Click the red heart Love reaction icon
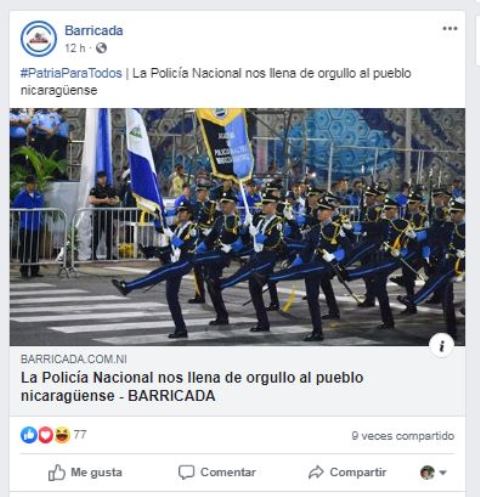Screen dimensions: 480x497 click(46, 435)
